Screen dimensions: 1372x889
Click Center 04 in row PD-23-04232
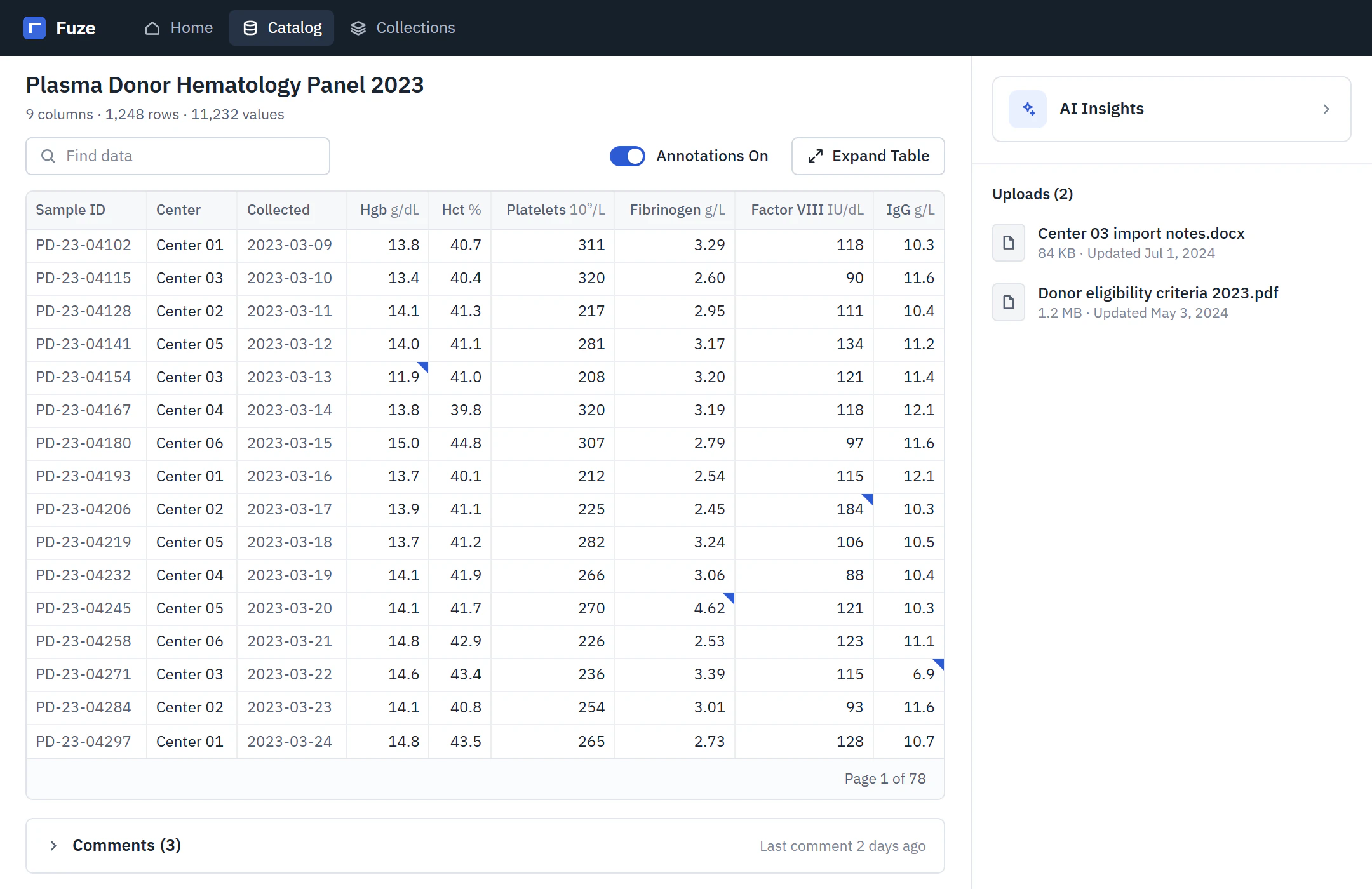pyautogui.click(x=192, y=575)
